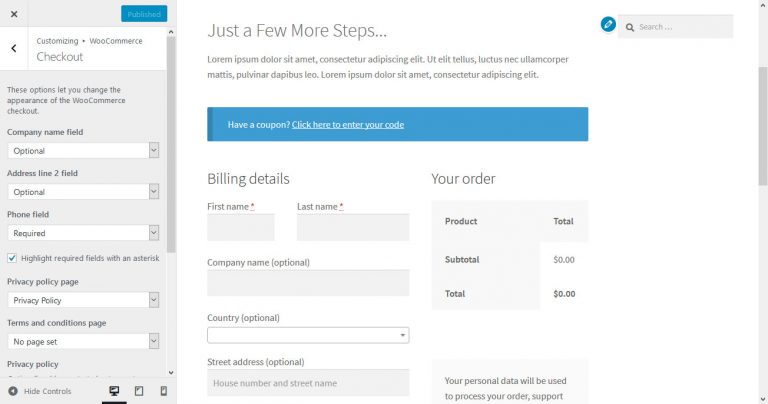
Task: Open the Phone field dropdown
Action: tap(83, 233)
